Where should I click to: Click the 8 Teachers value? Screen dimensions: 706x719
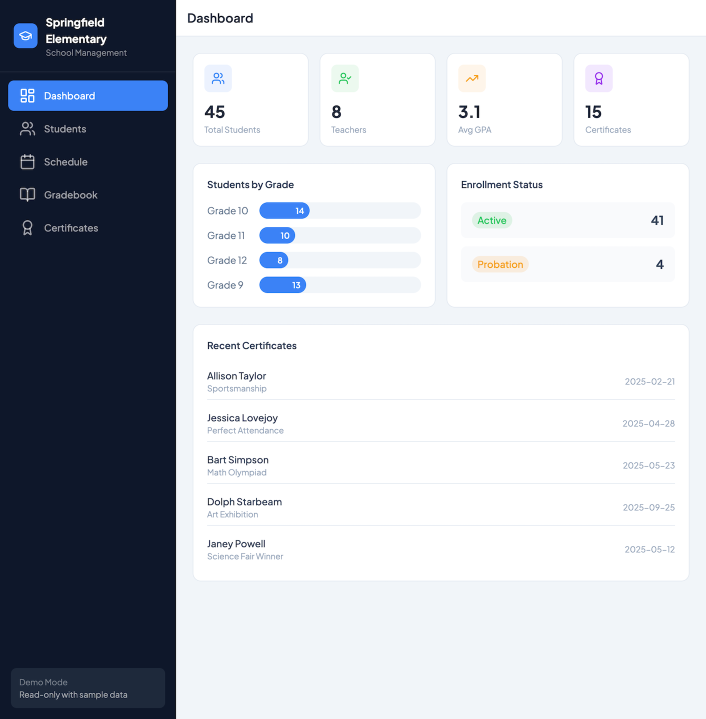[336, 112]
